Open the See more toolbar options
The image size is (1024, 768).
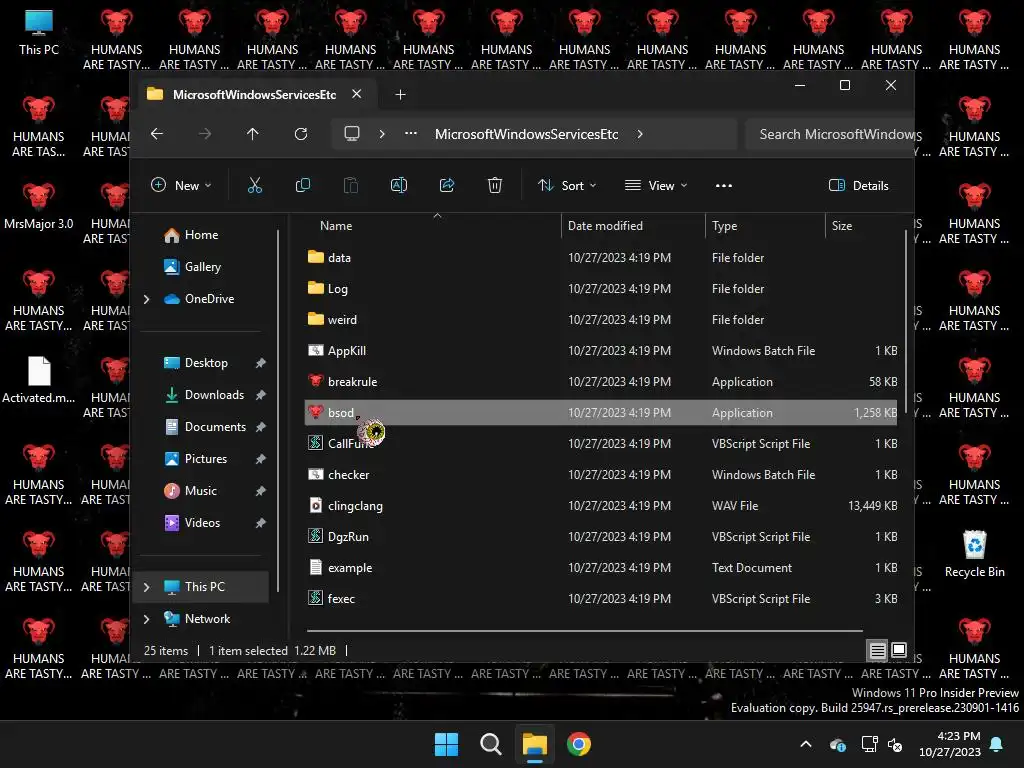click(x=724, y=185)
